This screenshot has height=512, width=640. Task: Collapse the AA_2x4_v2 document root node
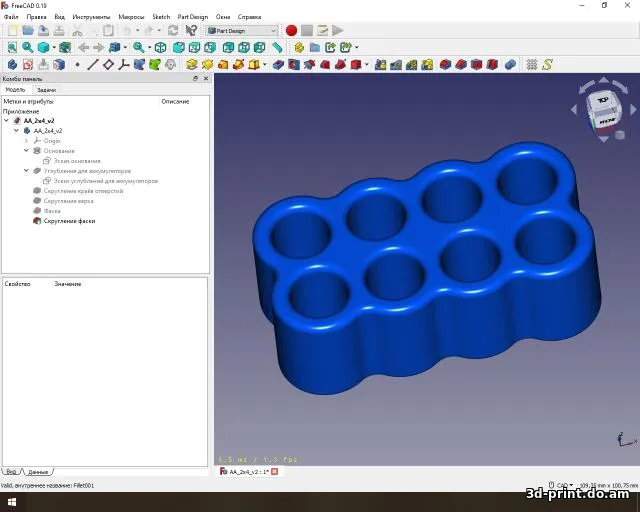[x=6, y=120]
